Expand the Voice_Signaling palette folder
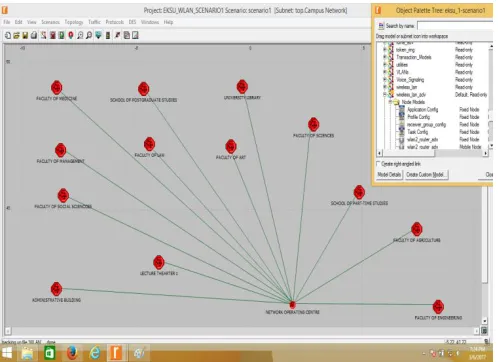This screenshot has height=362, width=498. click(385, 79)
